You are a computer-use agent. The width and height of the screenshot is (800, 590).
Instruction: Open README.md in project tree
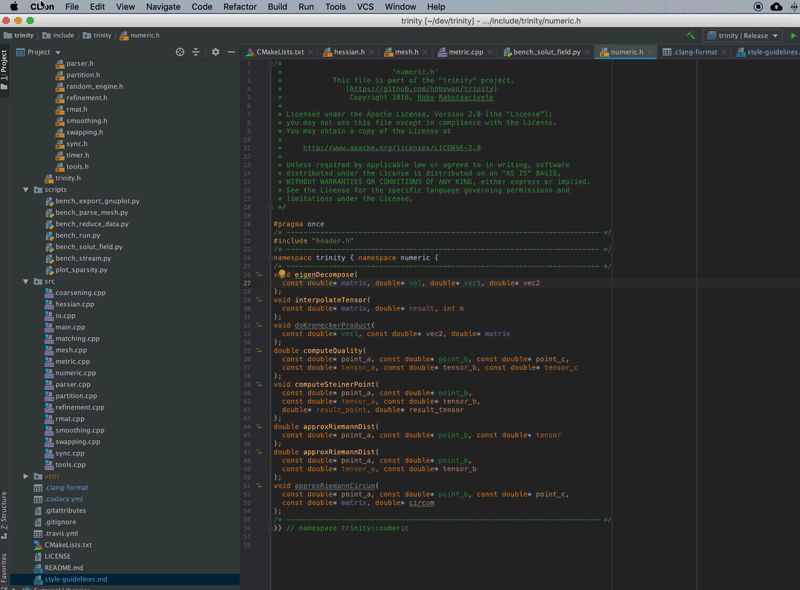click(63, 568)
